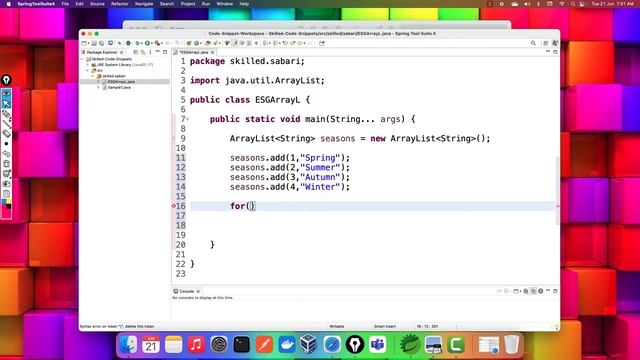Click the Save All toolbar icon
This screenshot has height=360, width=640.
pos(101,43)
